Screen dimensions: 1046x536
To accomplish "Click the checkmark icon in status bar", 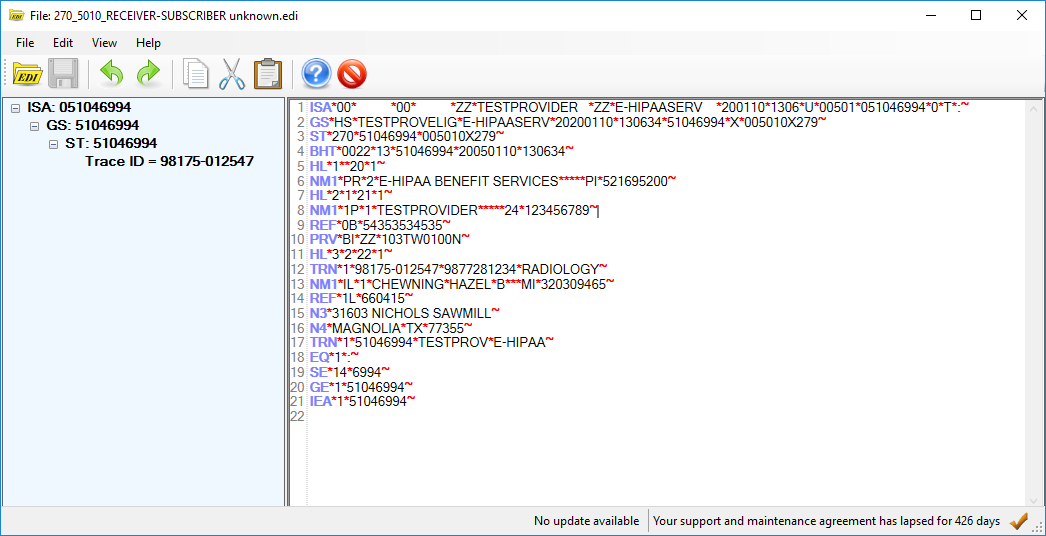I will point(1019,521).
